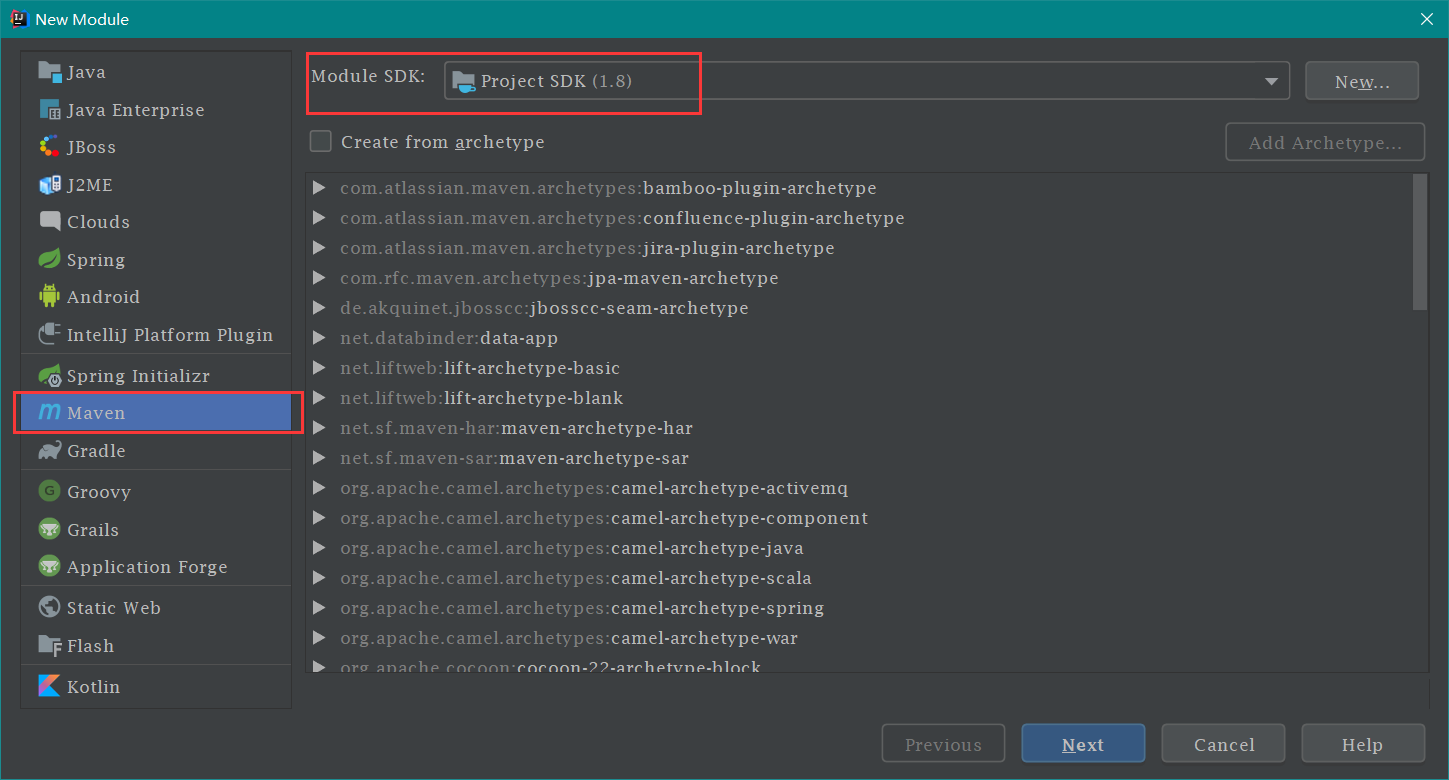Choose the Groovy module icon

tap(49, 492)
